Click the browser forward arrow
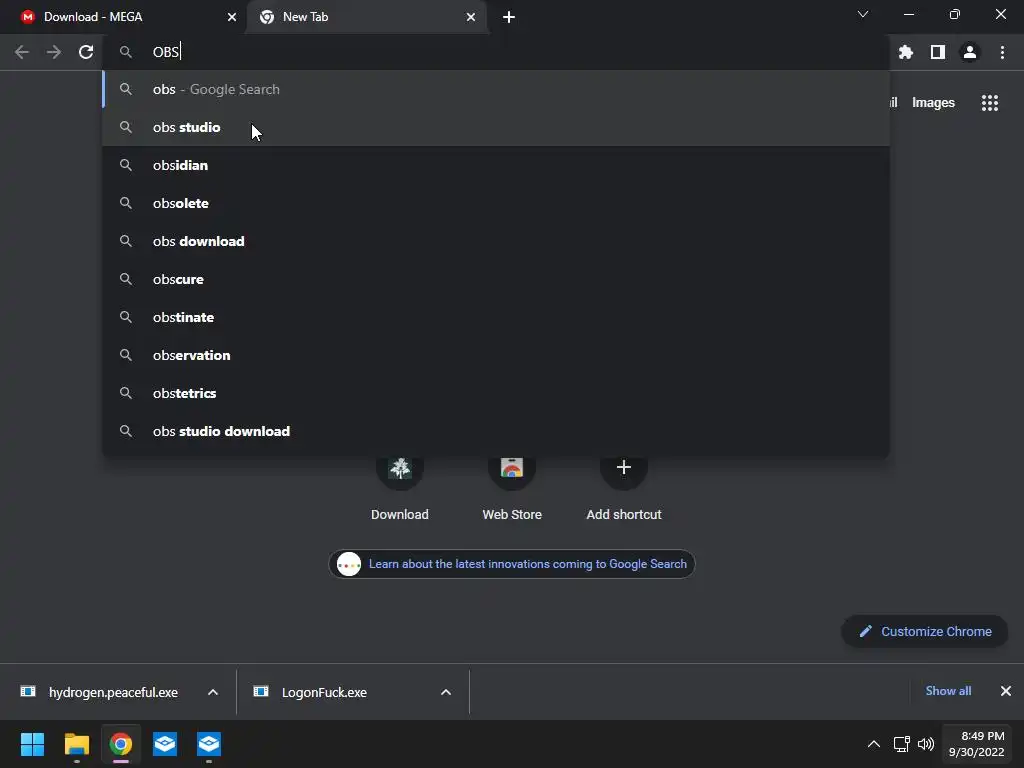The height and width of the screenshot is (768, 1024). coord(54,52)
